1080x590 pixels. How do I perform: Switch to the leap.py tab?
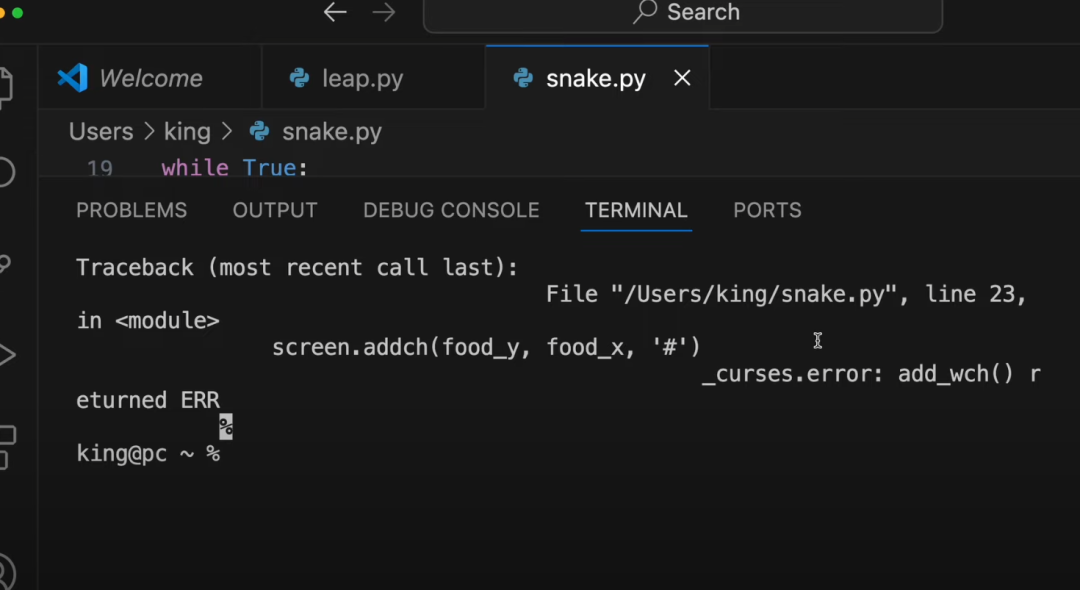point(362,78)
